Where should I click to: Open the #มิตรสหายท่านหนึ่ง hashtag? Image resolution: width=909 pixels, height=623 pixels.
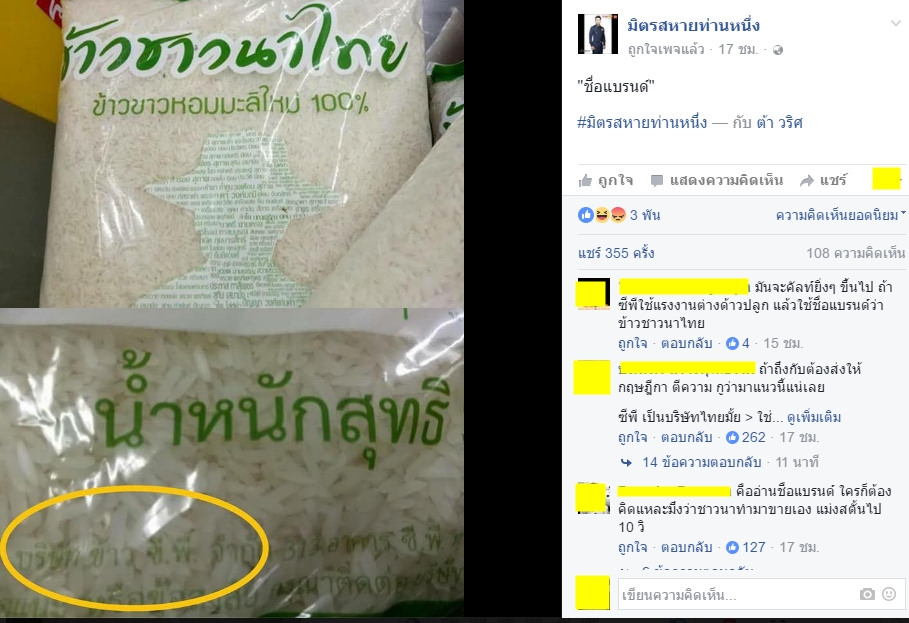[642, 122]
